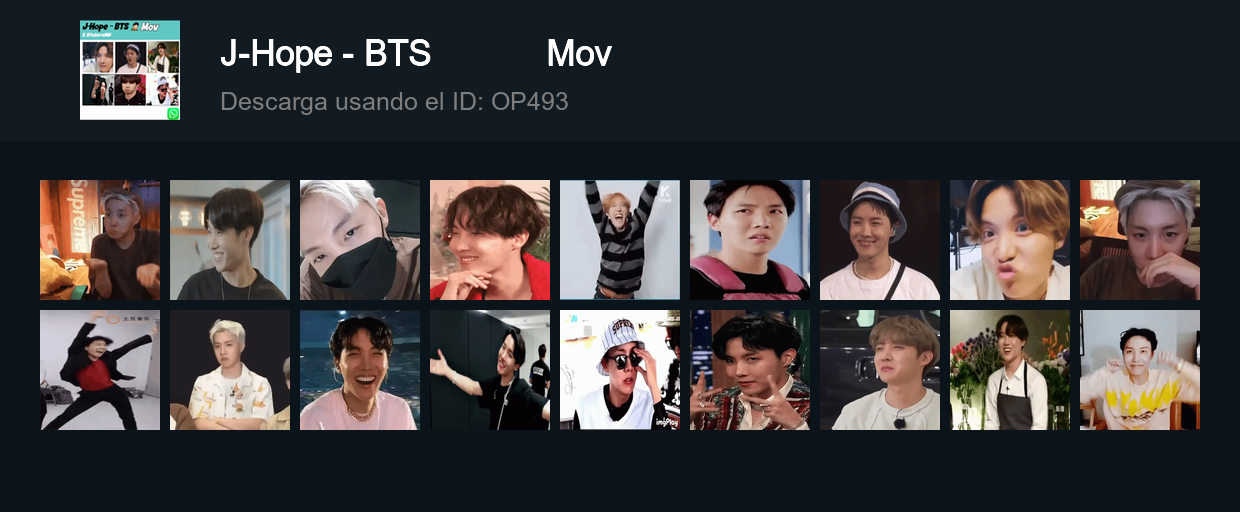Open sticker of laughing man in pink shirt
This screenshot has height=512, width=1240.
(360, 370)
